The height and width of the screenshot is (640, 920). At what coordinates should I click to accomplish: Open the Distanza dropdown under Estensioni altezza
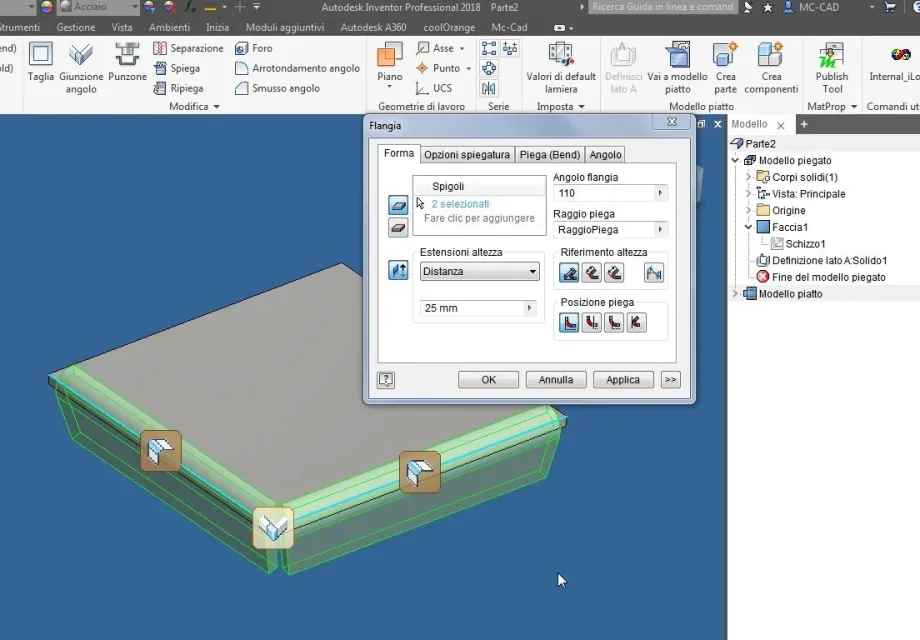tap(479, 271)
